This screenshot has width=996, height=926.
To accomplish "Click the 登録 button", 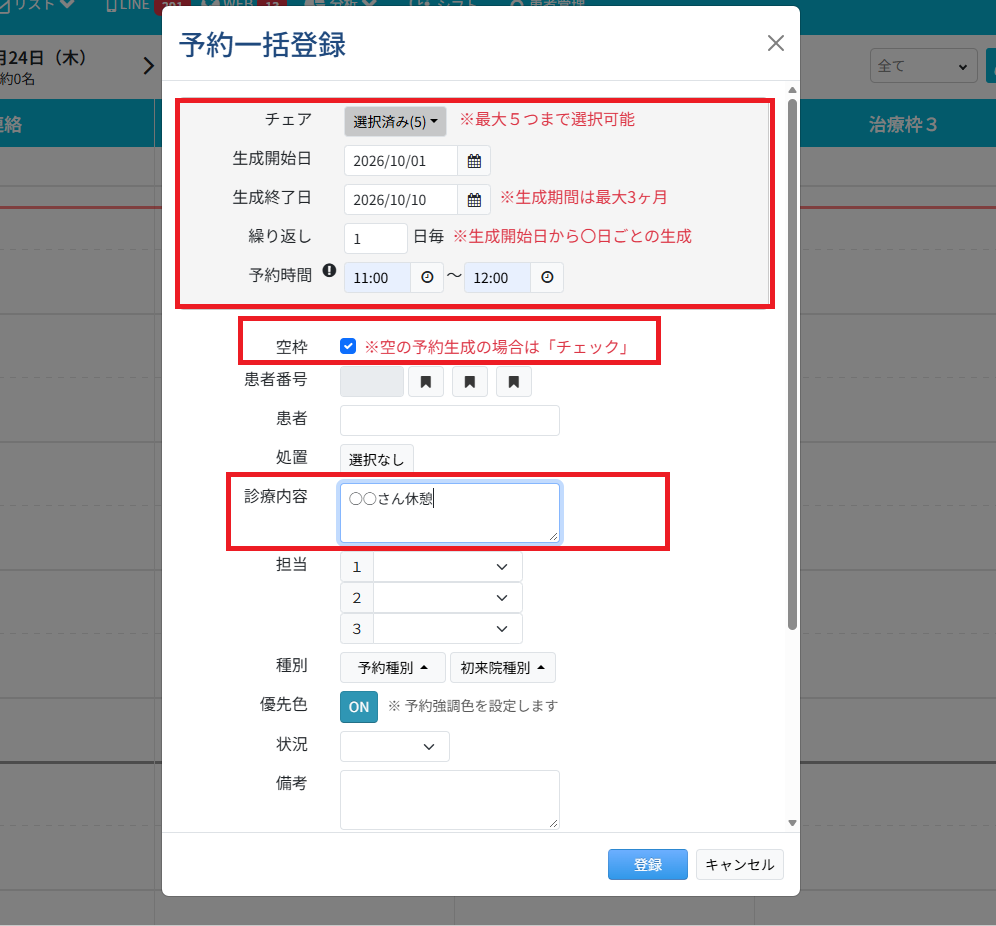I will [x=647, y=864].
